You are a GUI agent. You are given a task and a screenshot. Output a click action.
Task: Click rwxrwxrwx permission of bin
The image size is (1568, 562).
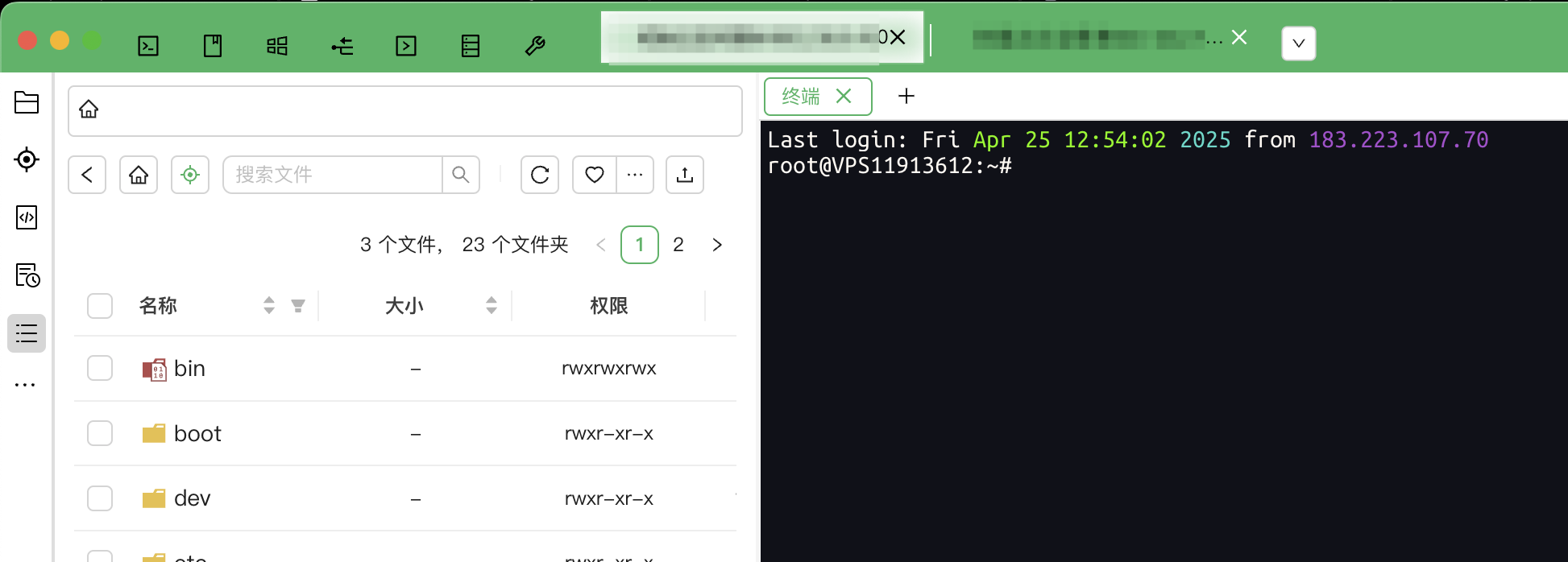point(609,368)
